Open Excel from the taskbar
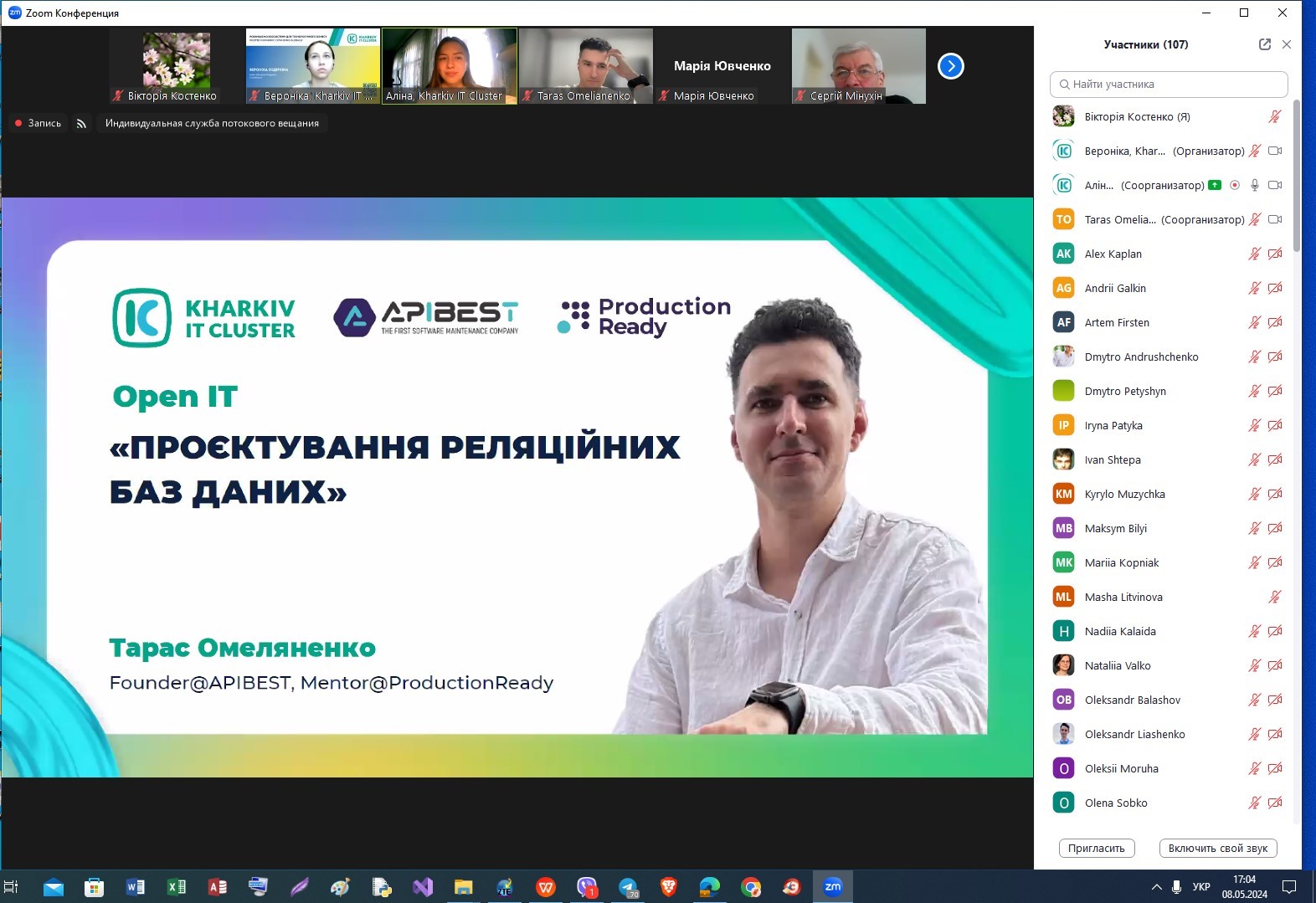The width and height of the screenshot is (1316, 903). pyautogui.click(x=176, y=887)
